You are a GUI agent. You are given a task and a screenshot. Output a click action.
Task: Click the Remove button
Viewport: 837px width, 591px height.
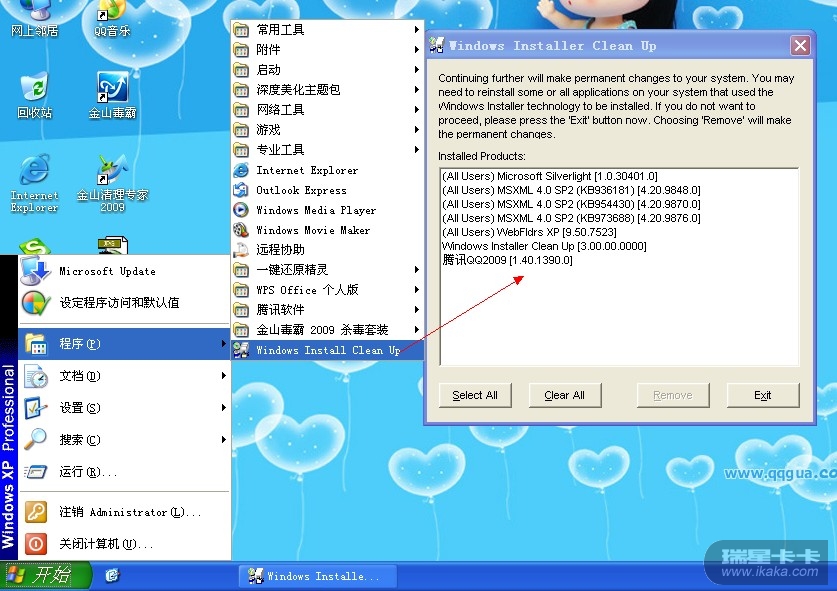(x=673, y=396)
